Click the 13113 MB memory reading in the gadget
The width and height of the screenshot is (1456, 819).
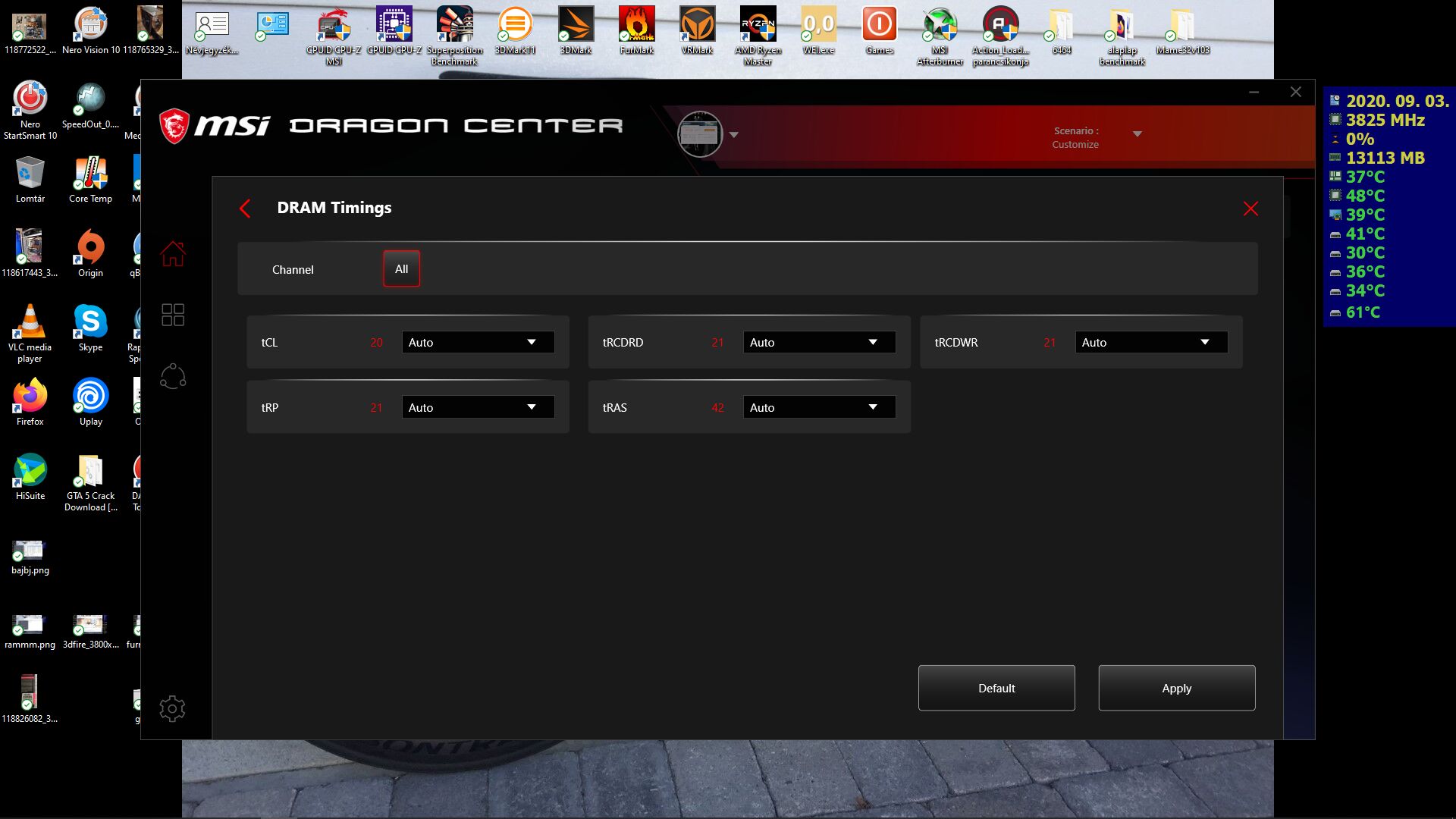point(1385,158)
